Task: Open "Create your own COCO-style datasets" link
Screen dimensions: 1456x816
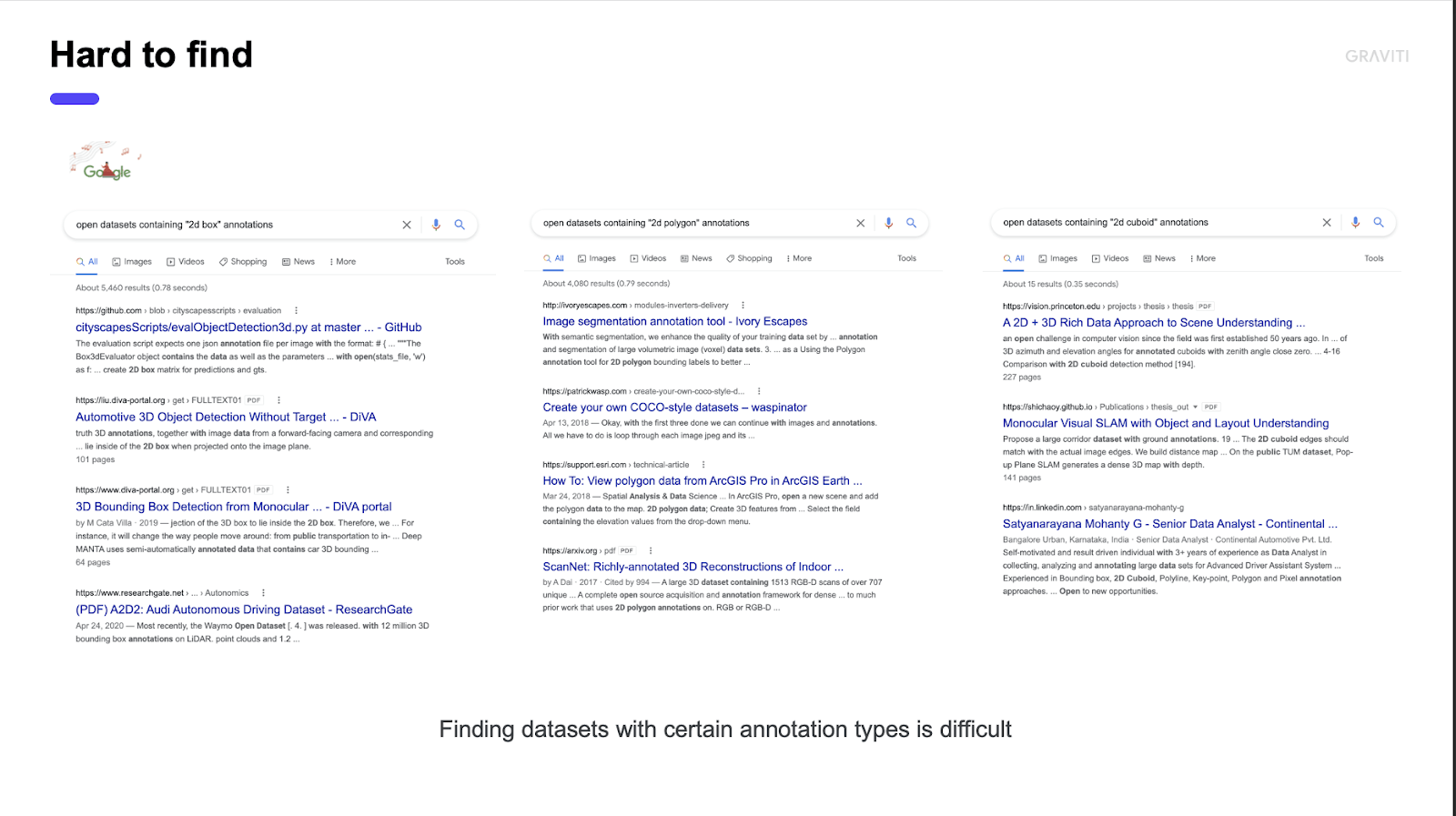Action: (x=674, y=408)
